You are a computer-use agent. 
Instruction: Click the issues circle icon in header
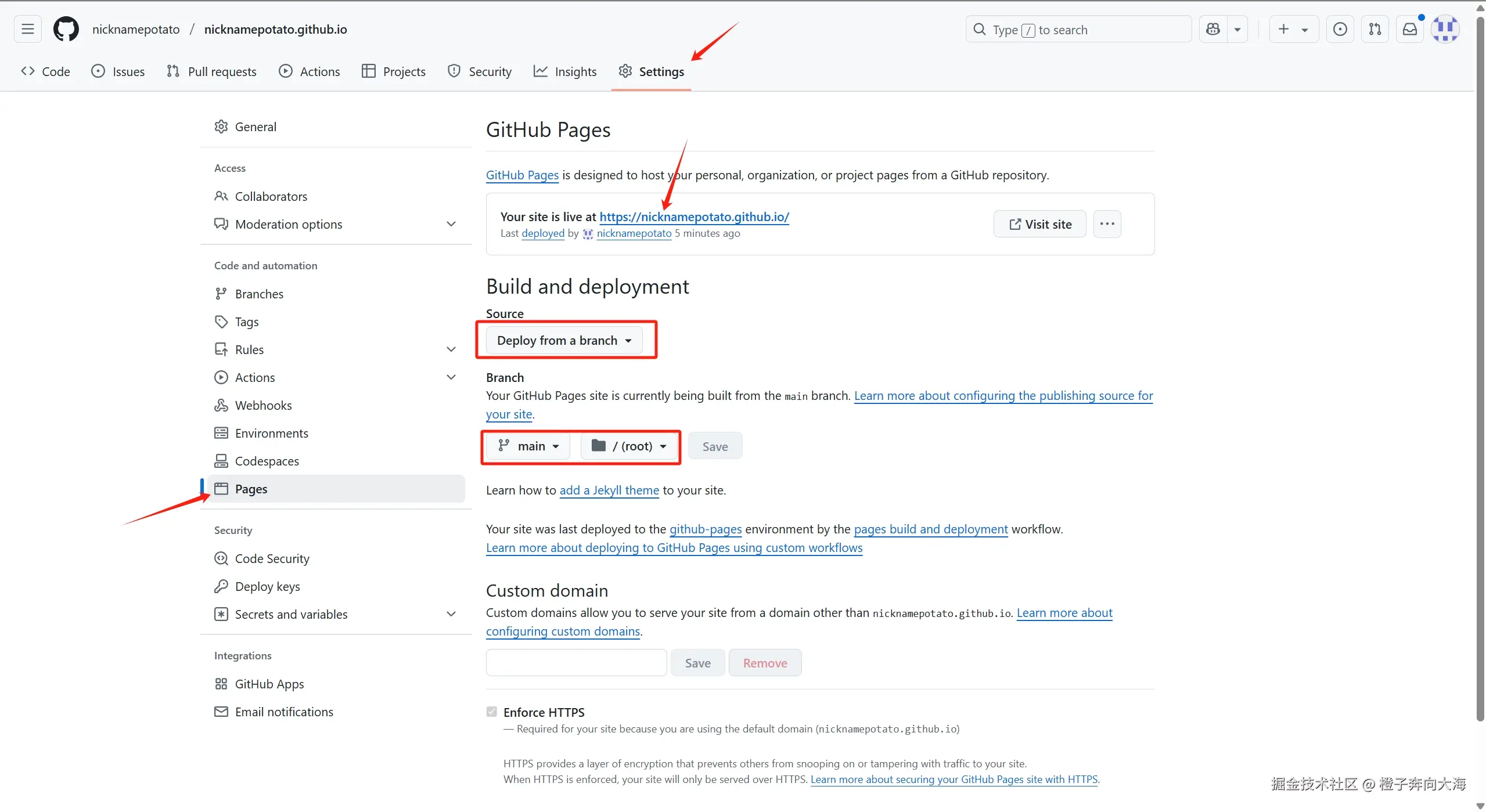click(x=1340, y=29)
